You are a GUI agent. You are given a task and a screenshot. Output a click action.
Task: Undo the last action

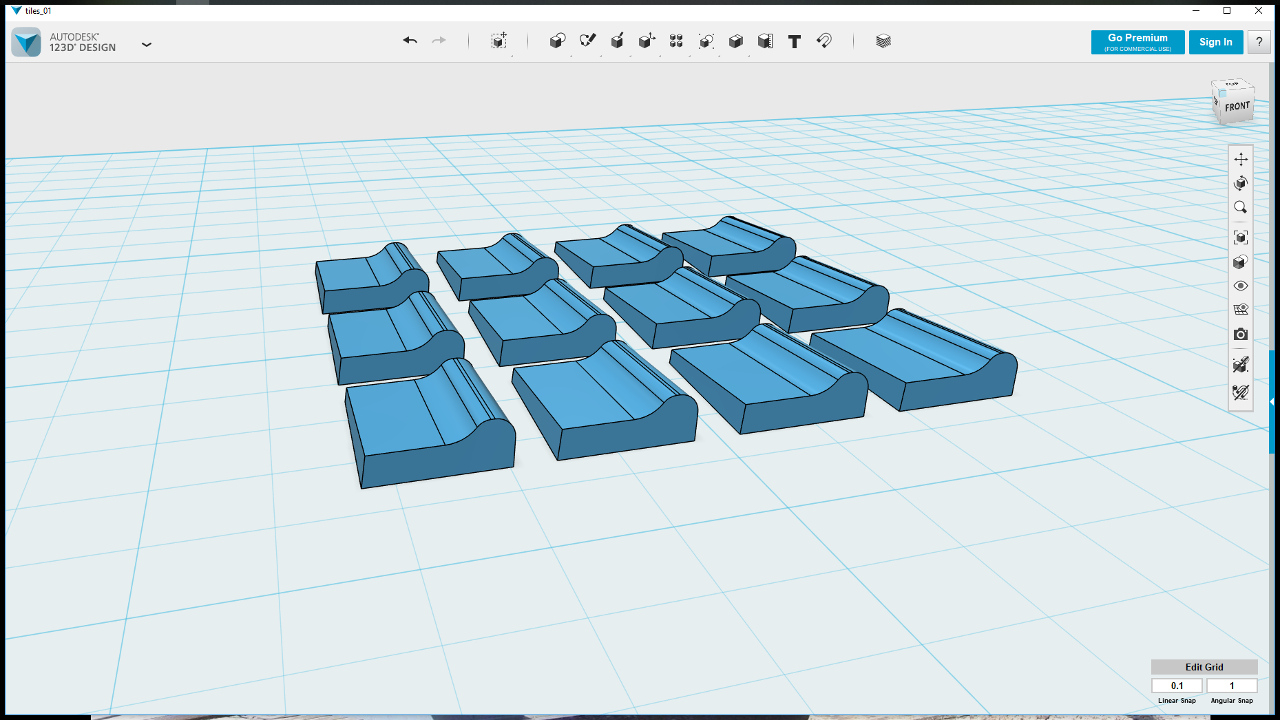410,41
